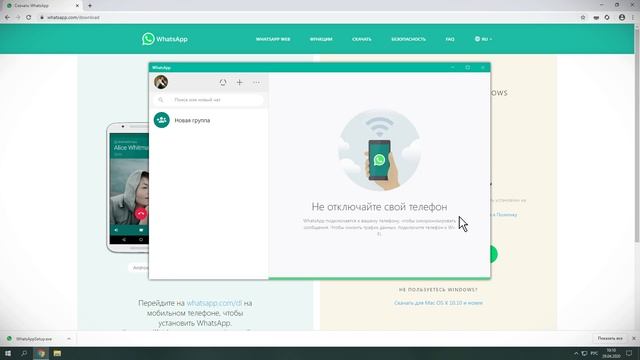
Task: Close the Скачать WhatsApp browser tab
Action: (x=78, y=6)
